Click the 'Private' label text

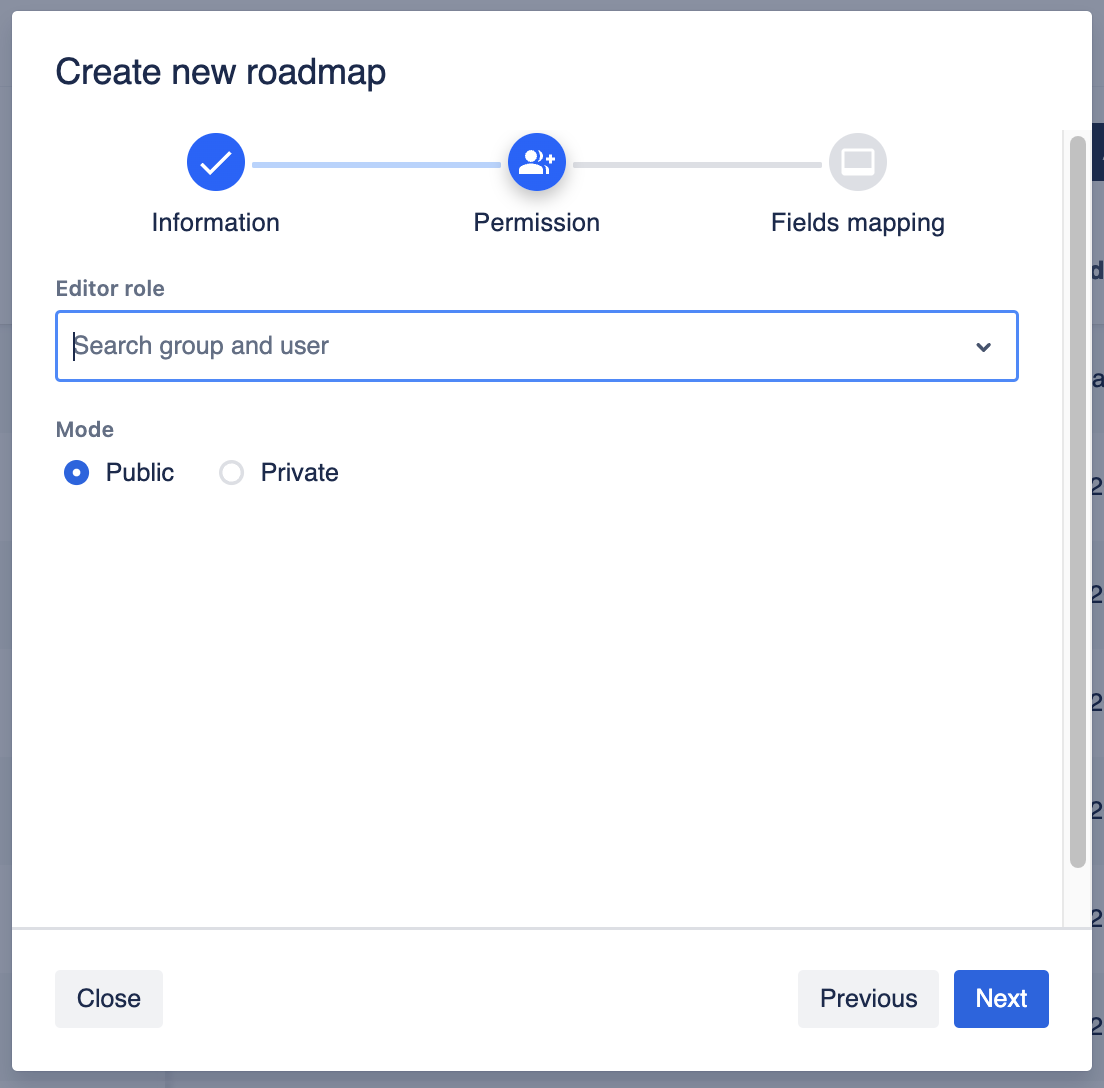299,473
